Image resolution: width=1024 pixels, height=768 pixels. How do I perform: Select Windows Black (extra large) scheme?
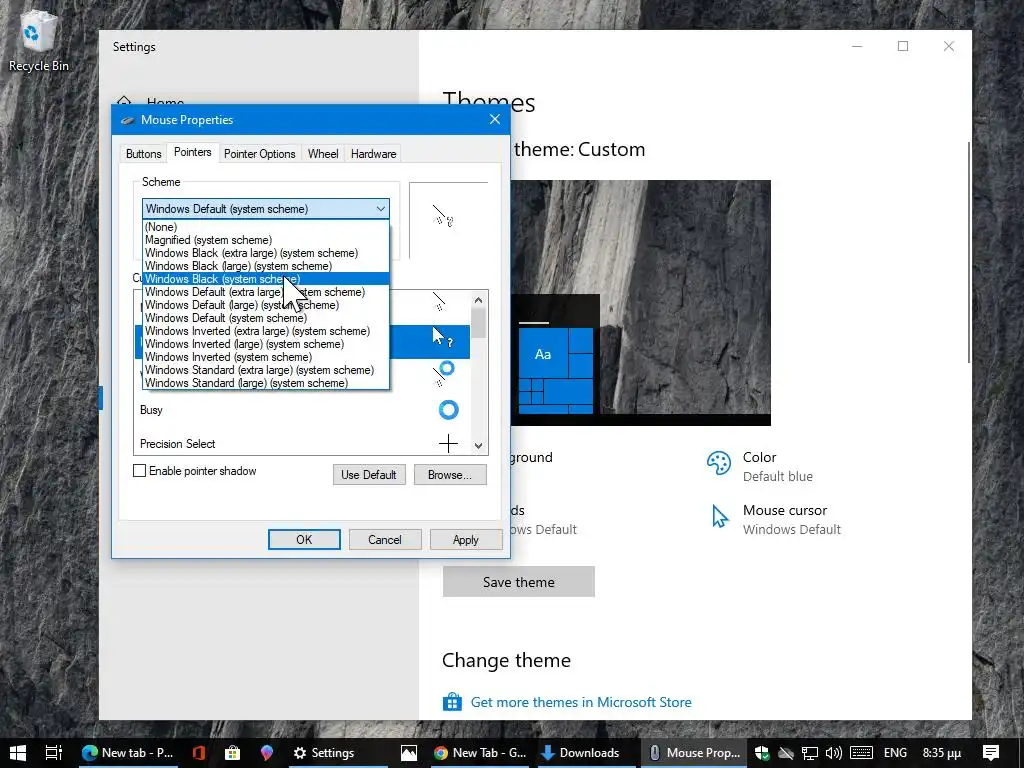[x=266, y=253]
